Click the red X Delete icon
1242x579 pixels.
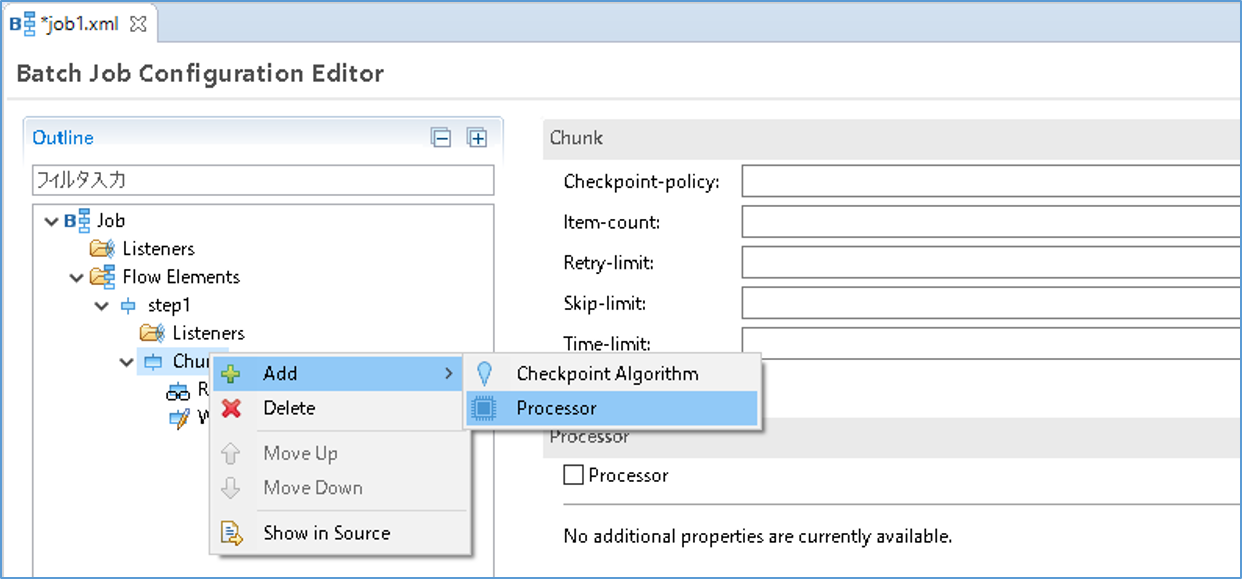[x=231, y=408]
